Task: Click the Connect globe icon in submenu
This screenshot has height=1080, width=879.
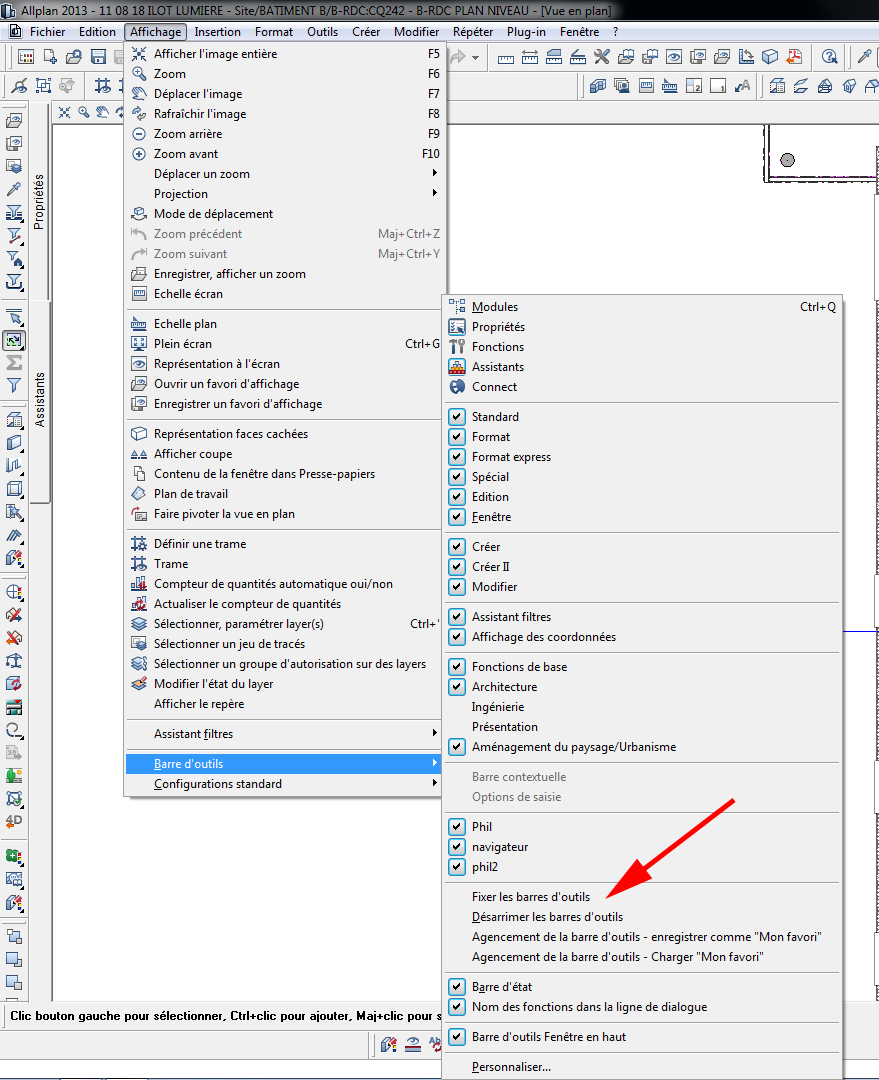Action: pos(457,386)
